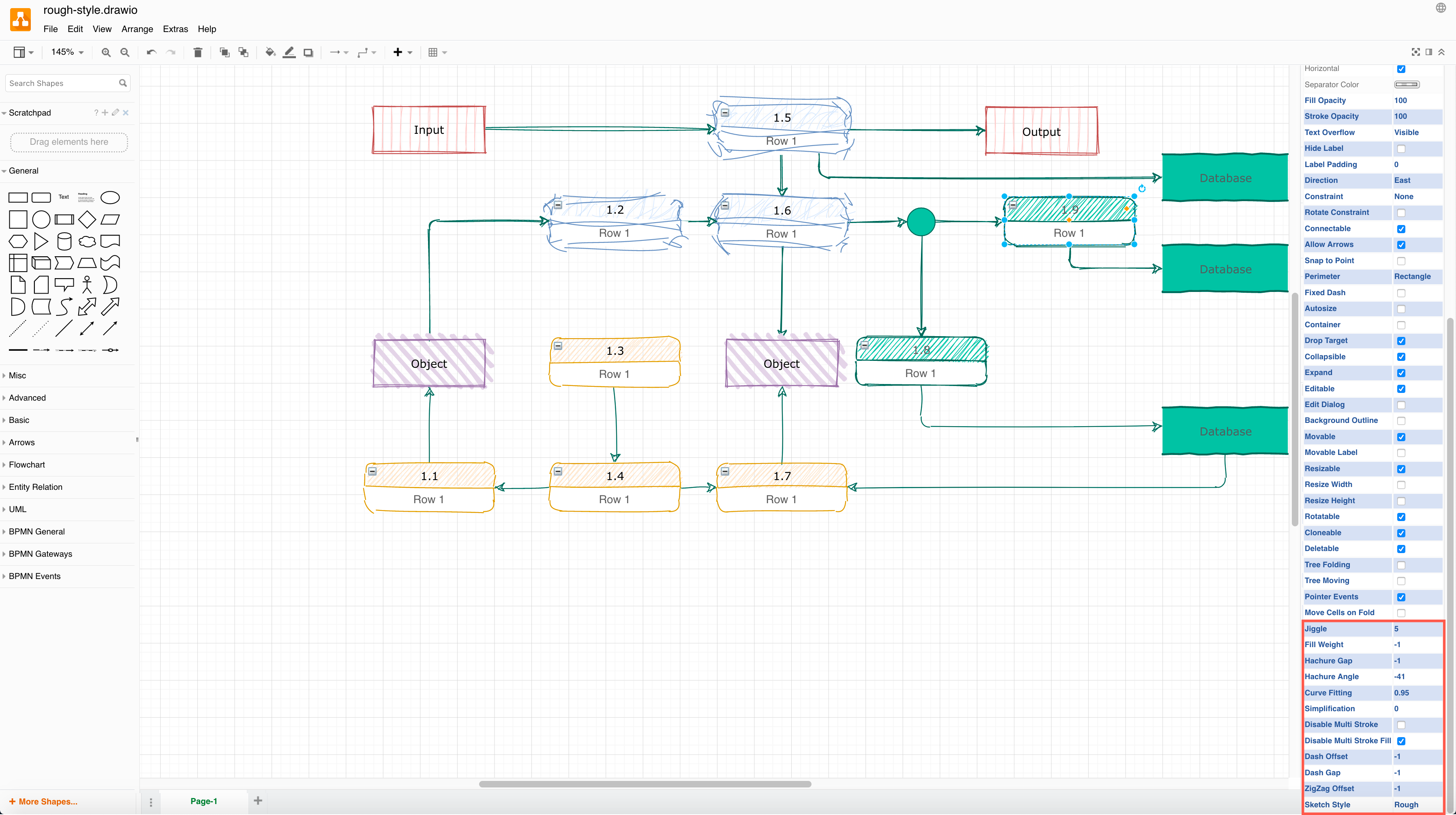This screenshot has width=1456, height=815.
Task: Select the Format table icon
Action: pos(433,52)
